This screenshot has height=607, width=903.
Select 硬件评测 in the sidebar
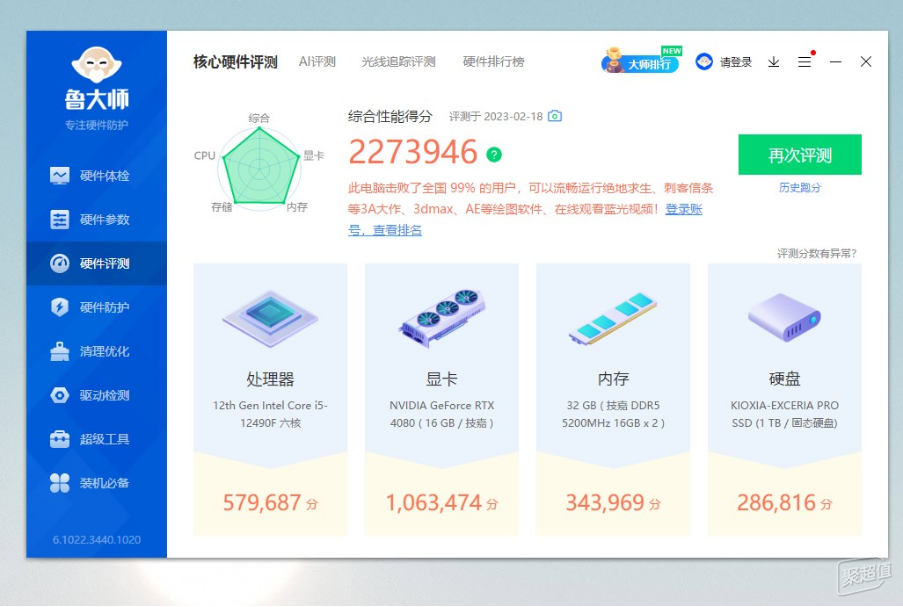coord(96,263)
